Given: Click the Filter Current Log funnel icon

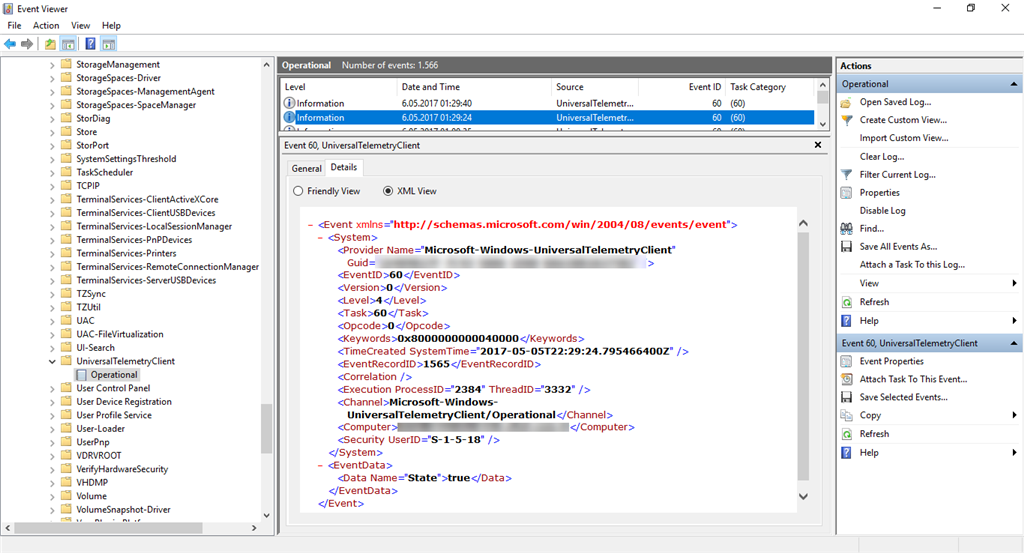Looking at the screenshot, I should [x=846, y=175].
